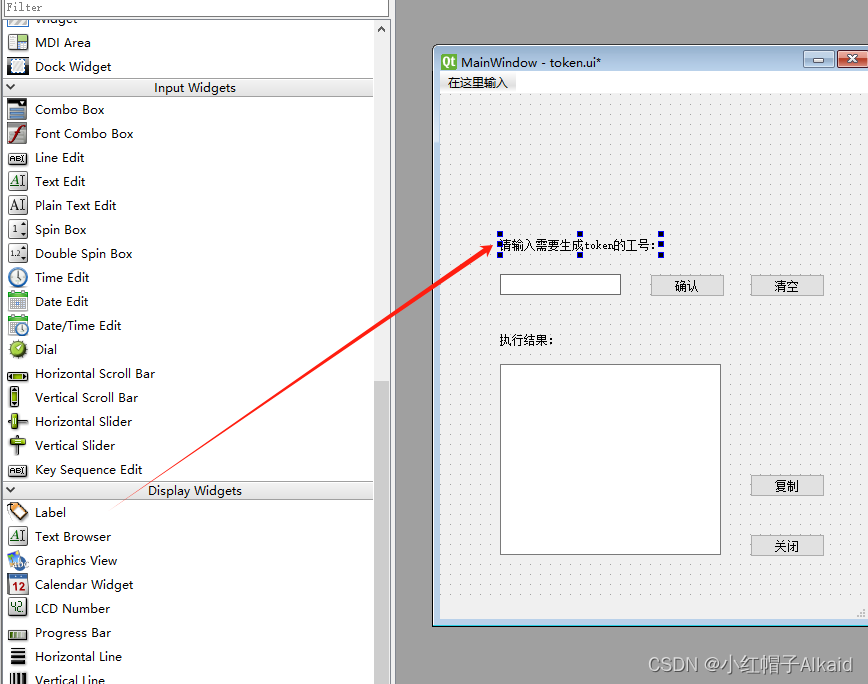The width and height of the screenshot is (868, 684).
Task: Select the Key Sequence Edit icon
Action: [18, 470]
